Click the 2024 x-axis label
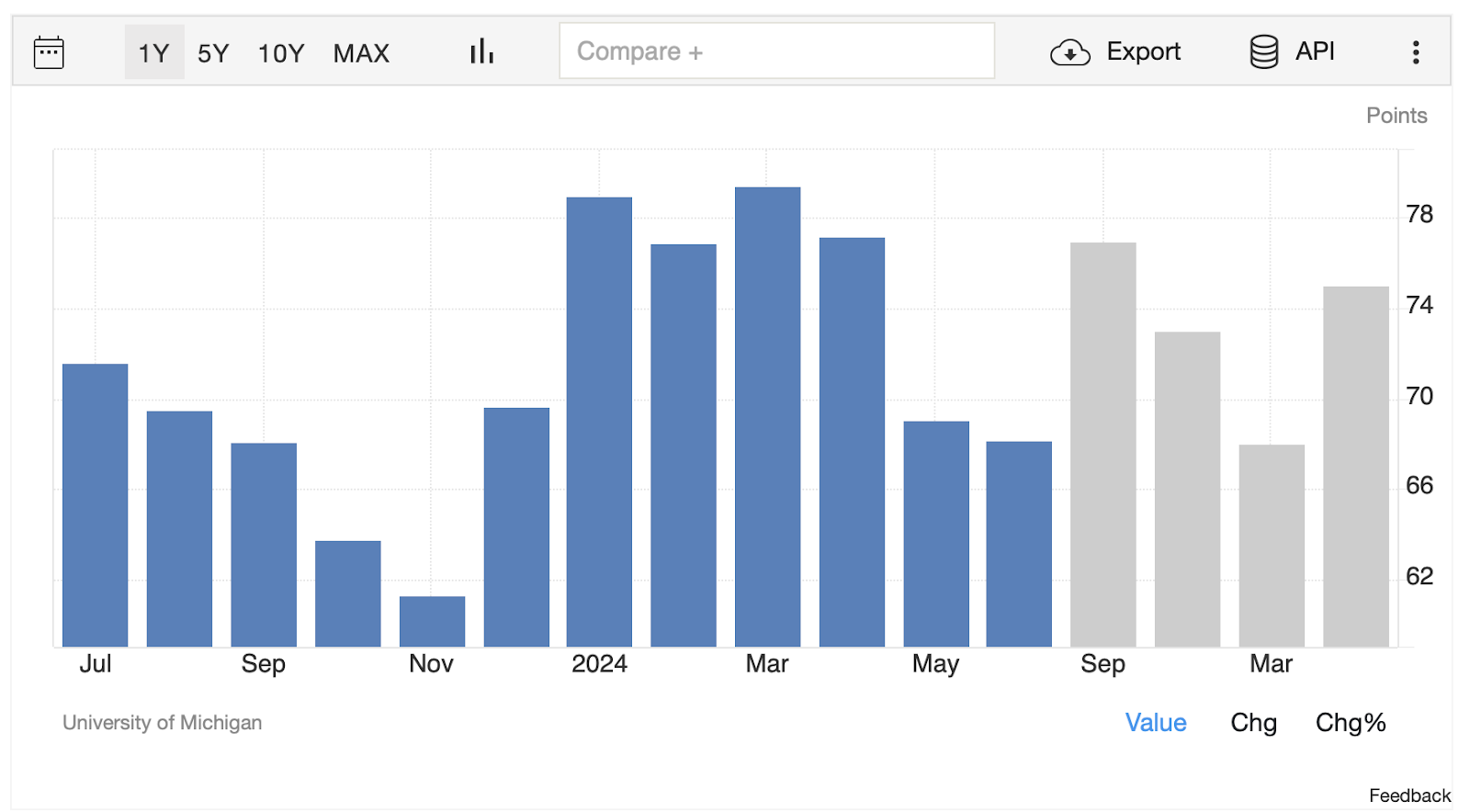Image resolution: width=1470 pixels, height=812 pixels. (599, 664)
